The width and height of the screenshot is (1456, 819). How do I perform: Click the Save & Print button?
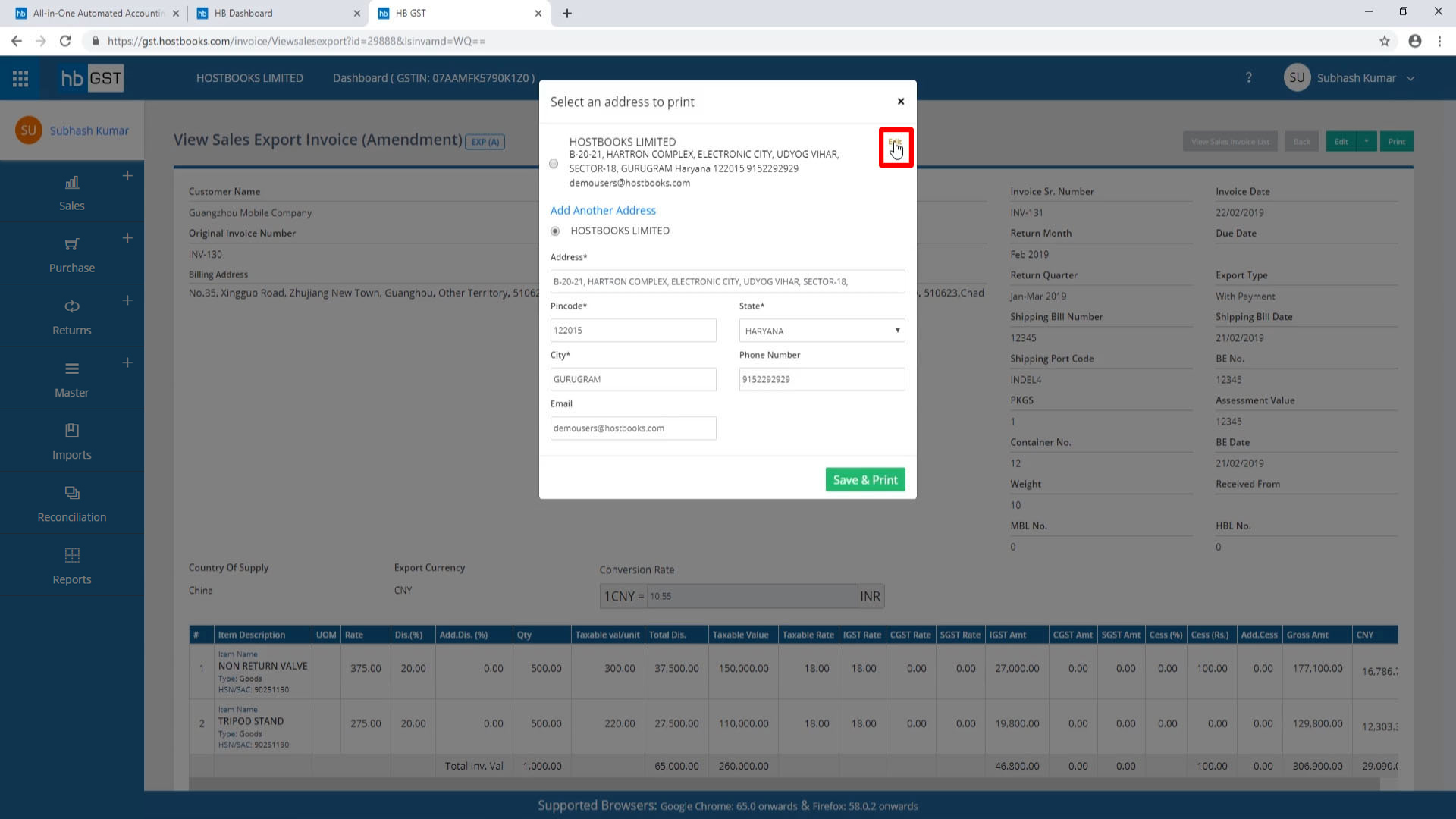tap(865, 479)
